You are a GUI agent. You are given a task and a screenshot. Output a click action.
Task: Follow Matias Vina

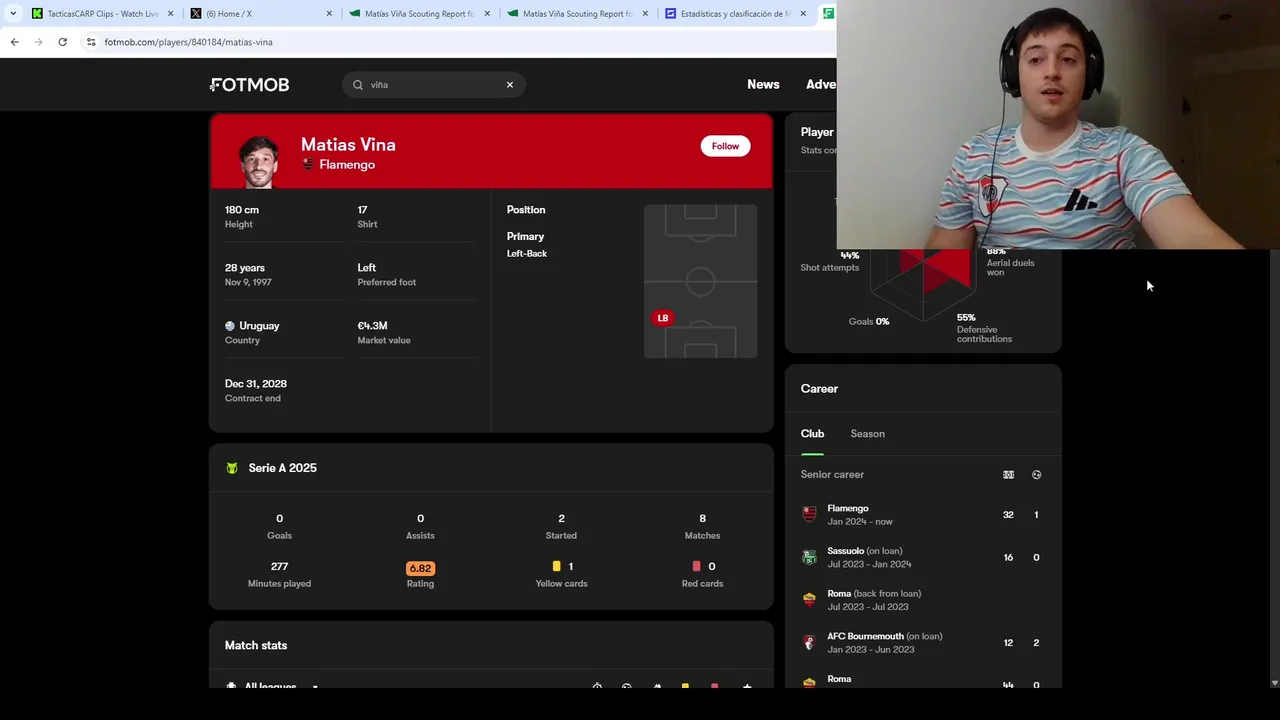pos(725,146)
